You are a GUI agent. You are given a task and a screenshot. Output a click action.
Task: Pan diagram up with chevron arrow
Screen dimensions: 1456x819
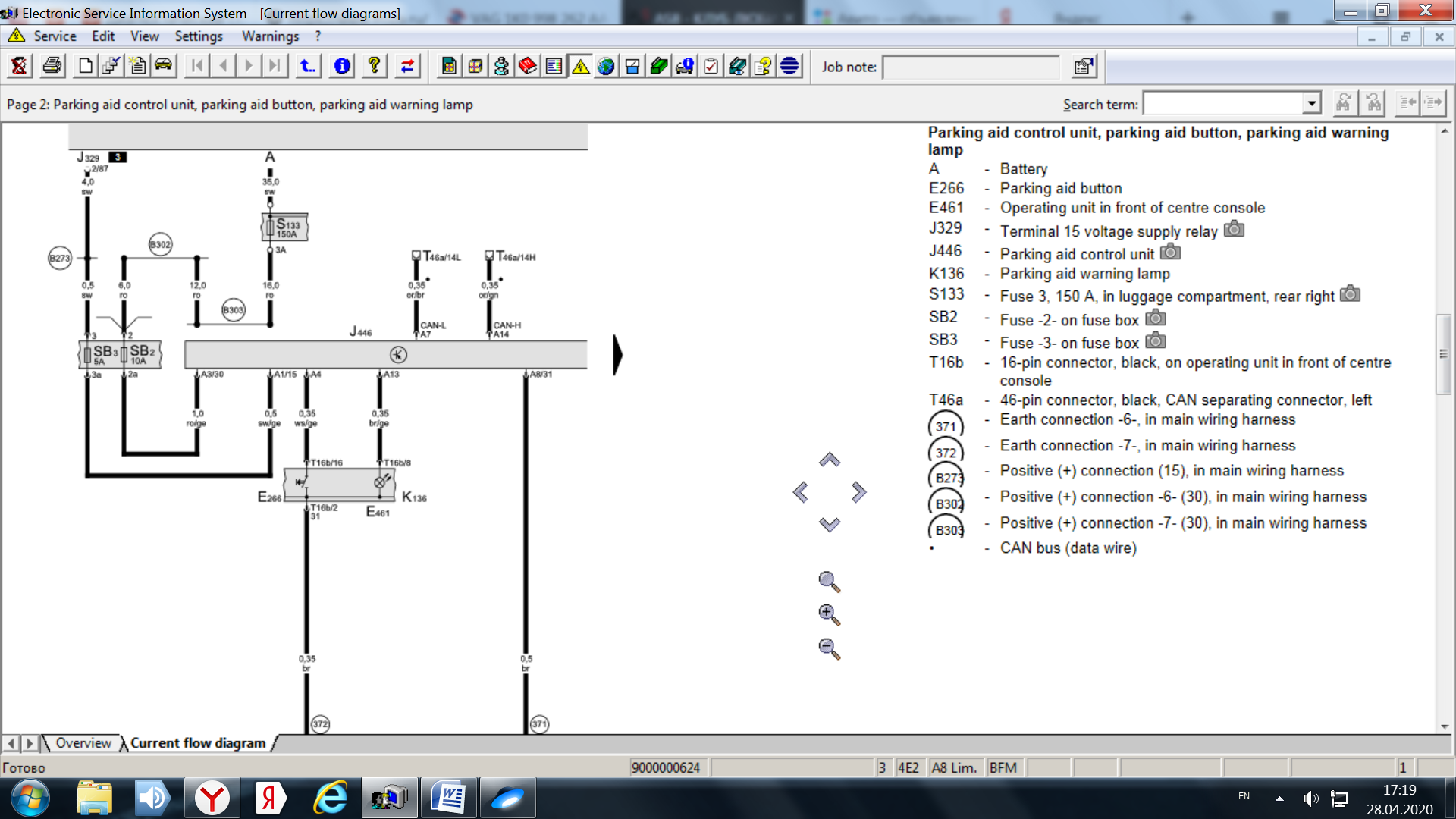tap(830, 460)
